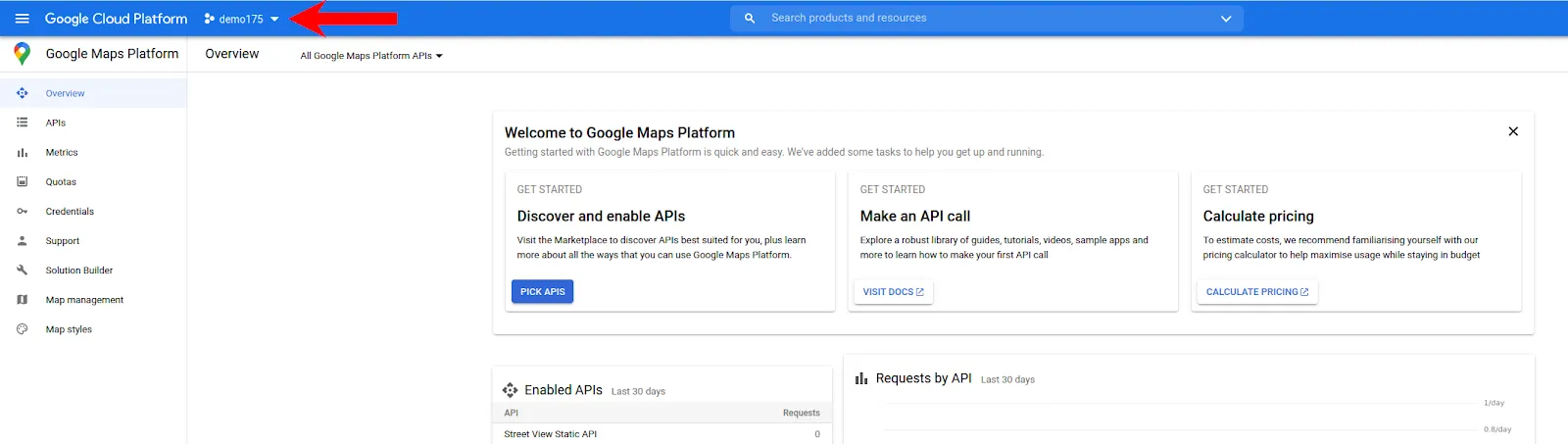Click the Requests by API chart icon

click(x=861, y=378)
